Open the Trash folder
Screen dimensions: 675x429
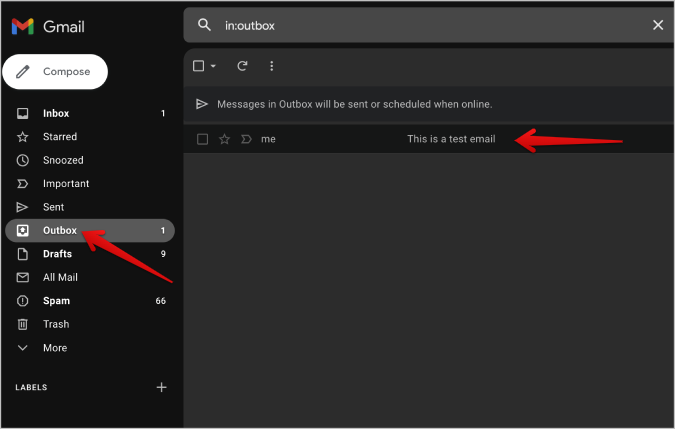pos(90,324)
